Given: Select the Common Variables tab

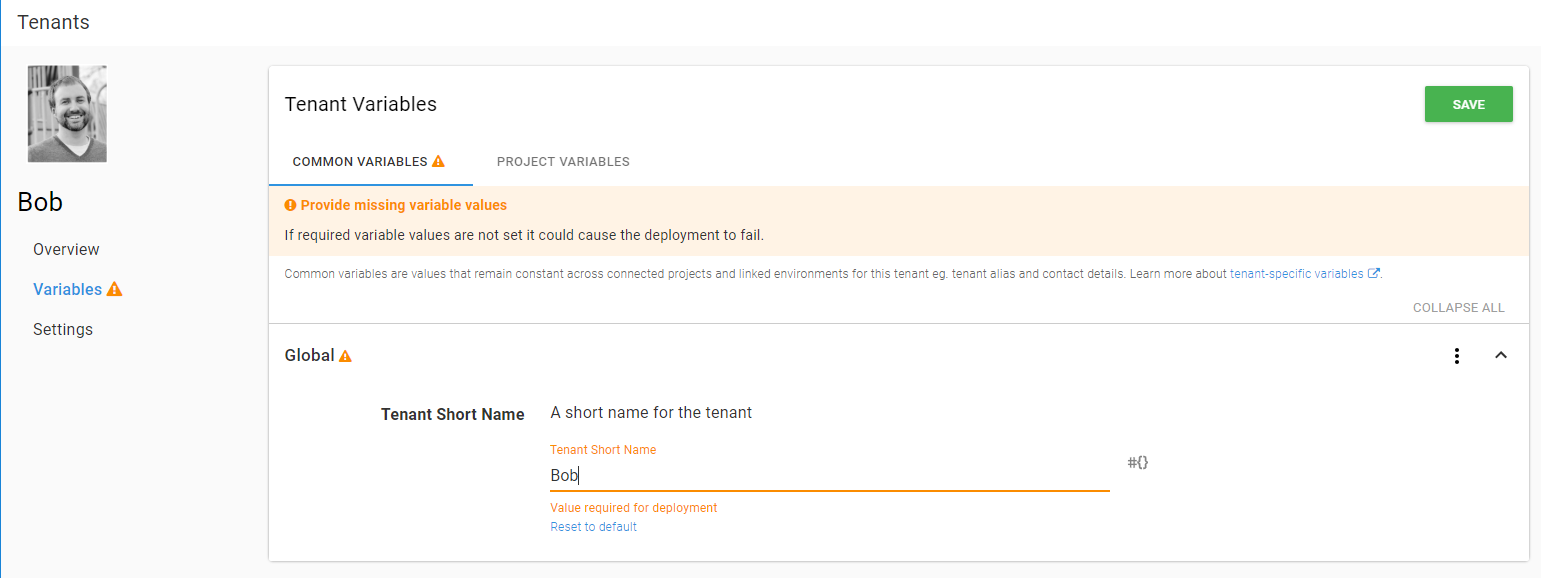Looking at the screenshot, I should (359, 162).
